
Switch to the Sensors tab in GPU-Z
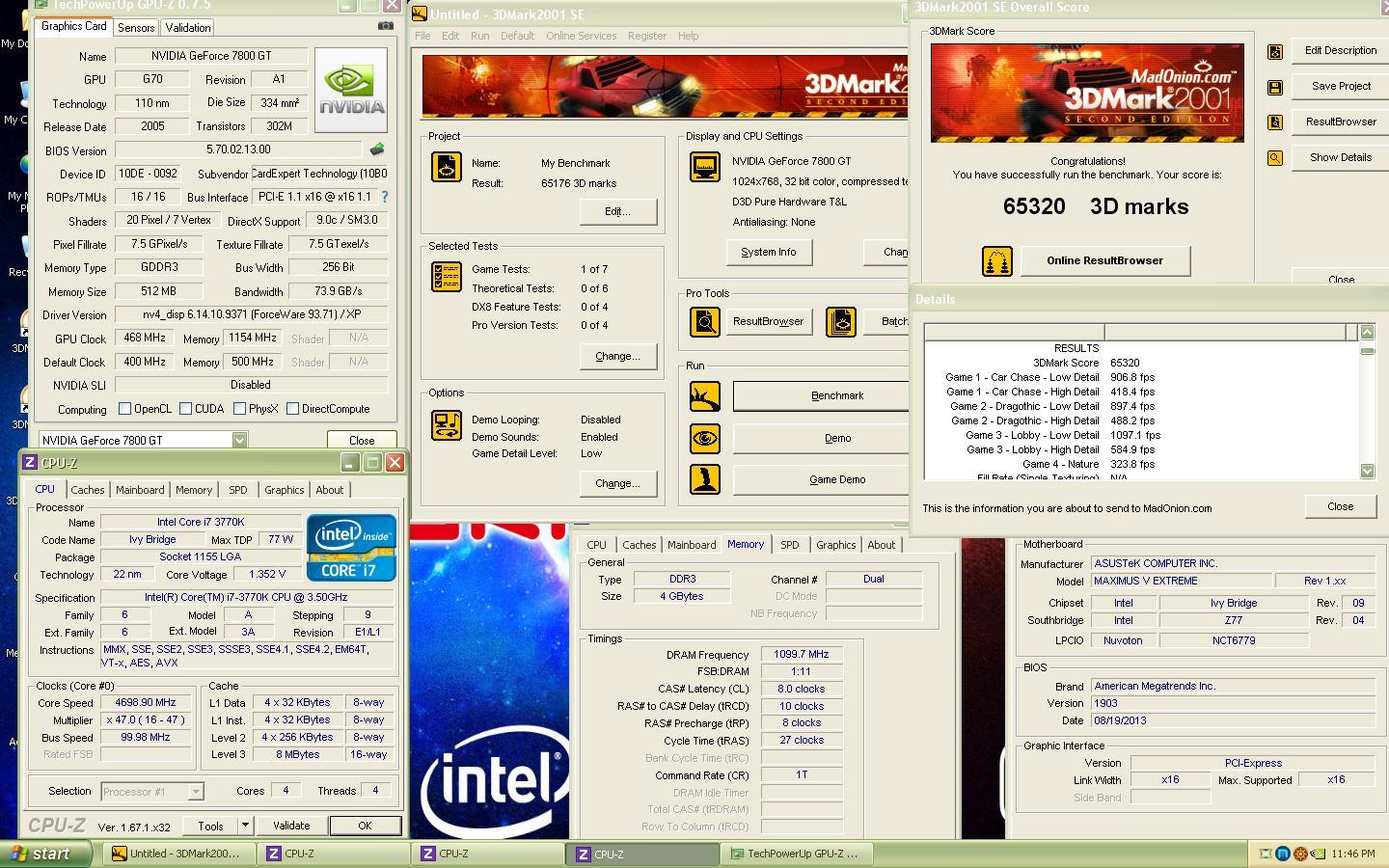tap(136, 28)
